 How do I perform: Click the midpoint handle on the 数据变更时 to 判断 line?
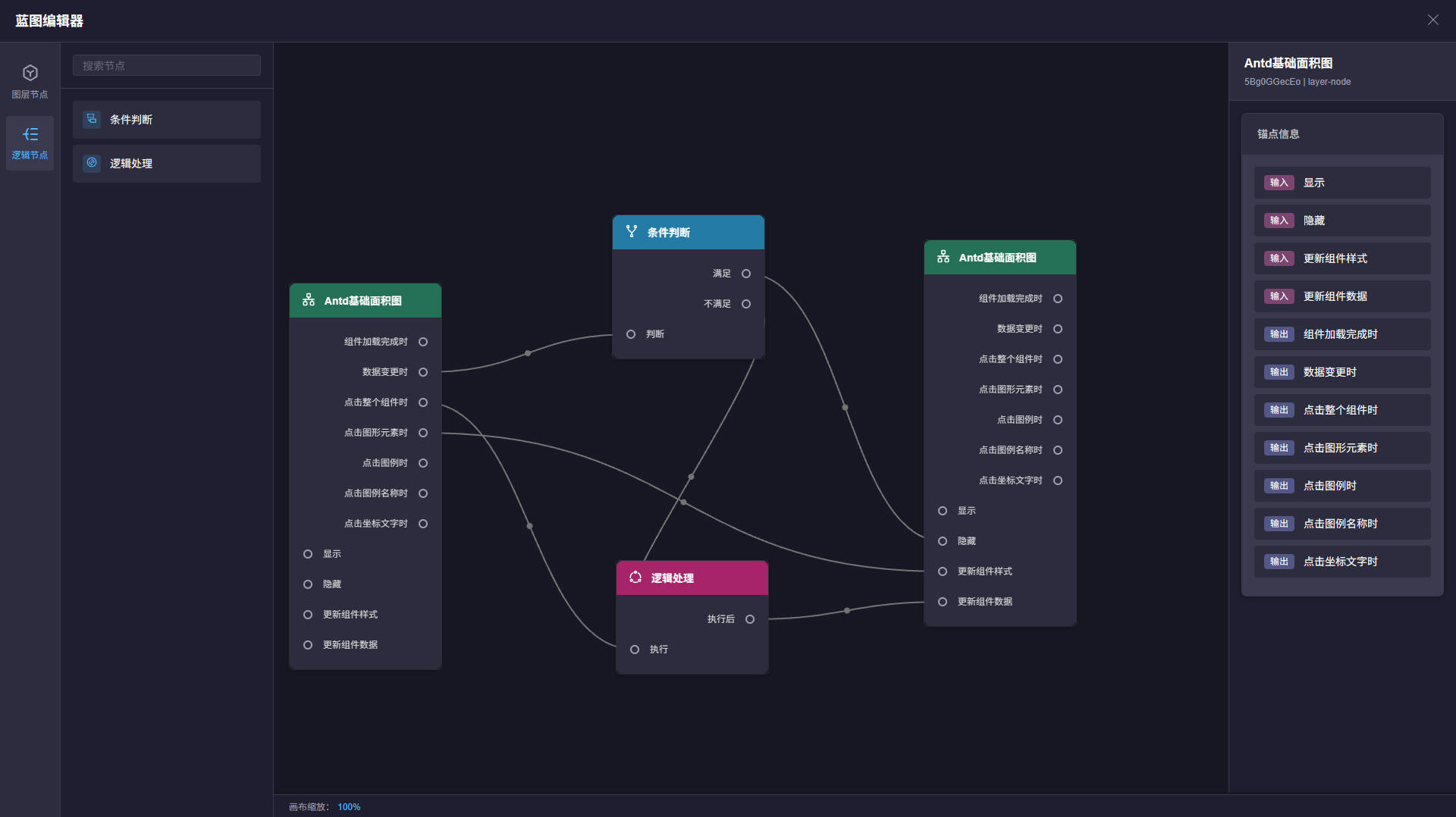click(x=528, y=353)
